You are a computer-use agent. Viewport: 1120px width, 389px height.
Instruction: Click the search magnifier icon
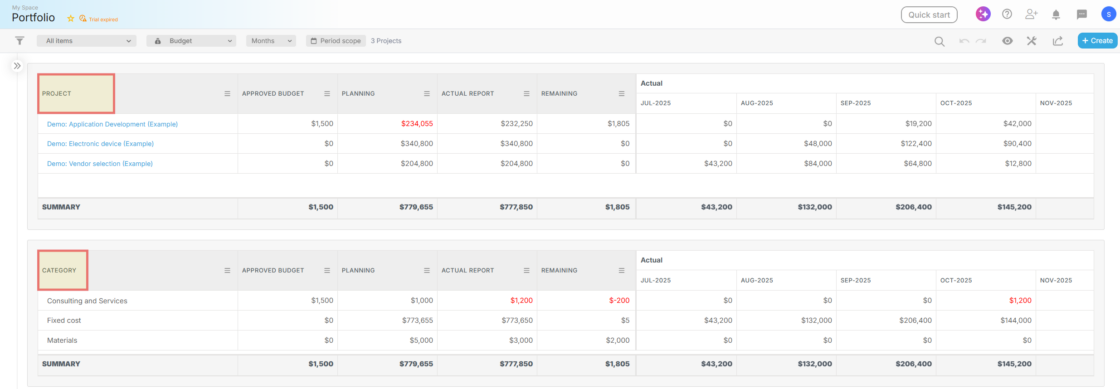point(939,41)
